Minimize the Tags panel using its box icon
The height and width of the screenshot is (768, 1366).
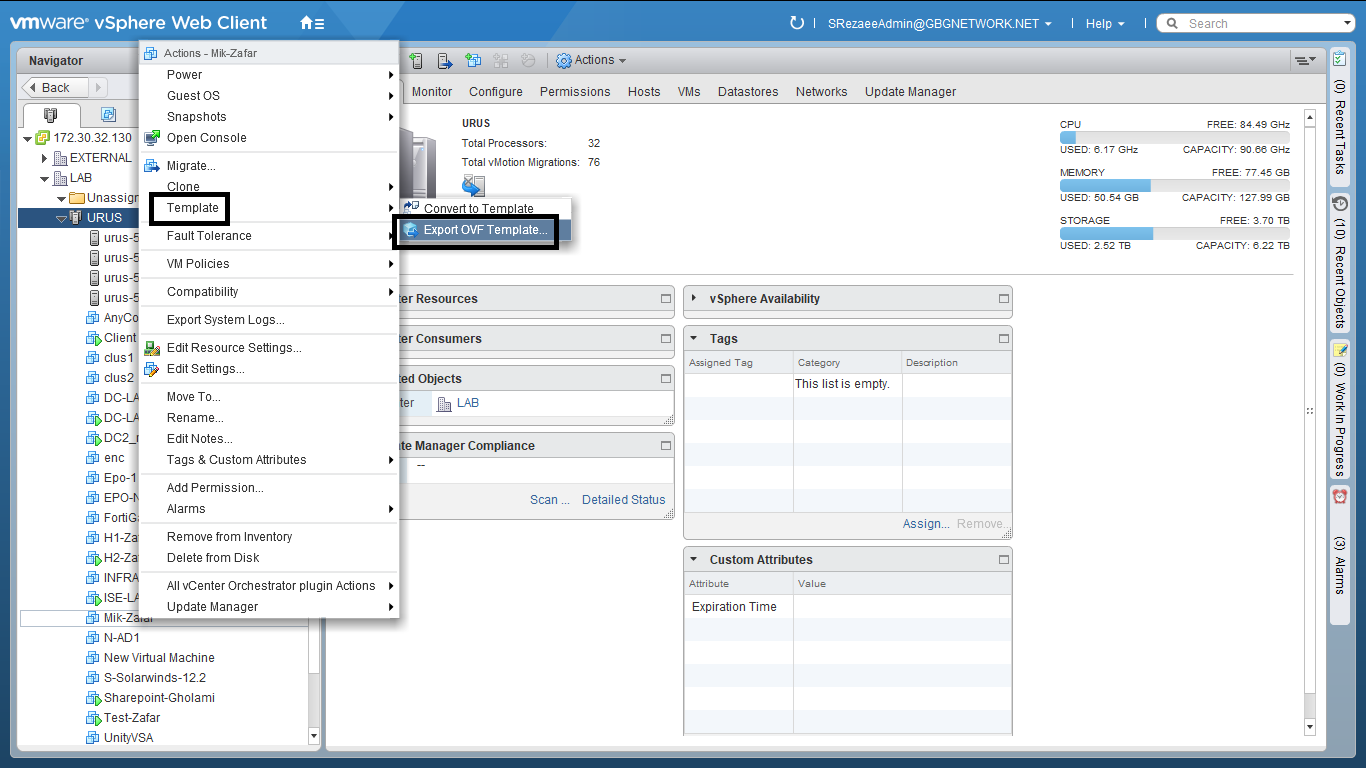[x=1003, y=339]
